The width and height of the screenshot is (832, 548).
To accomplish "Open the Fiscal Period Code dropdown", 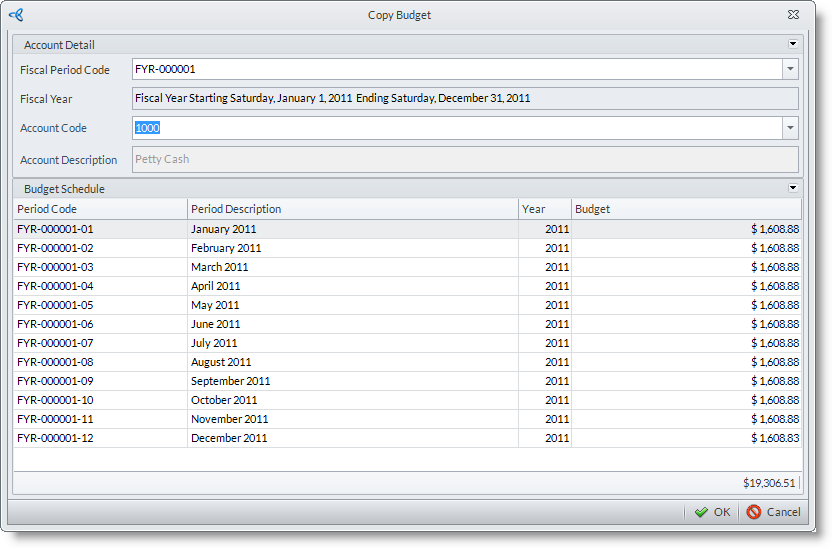I will pyautogui.click(x=790, y=69).
